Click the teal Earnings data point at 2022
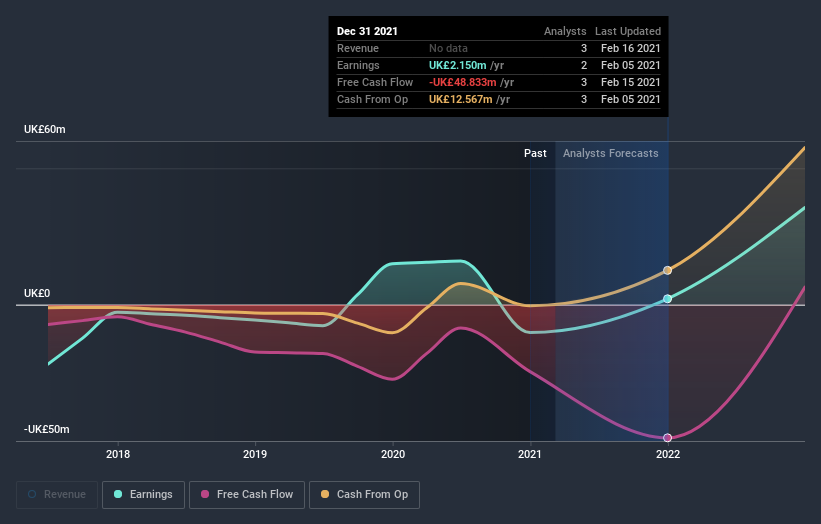 point(667,299)
